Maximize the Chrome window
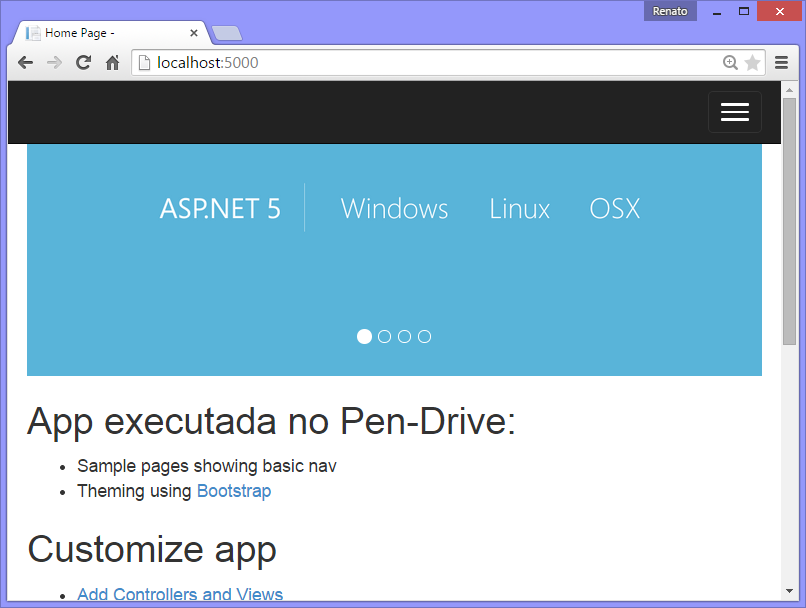 (x=743, y=11)
